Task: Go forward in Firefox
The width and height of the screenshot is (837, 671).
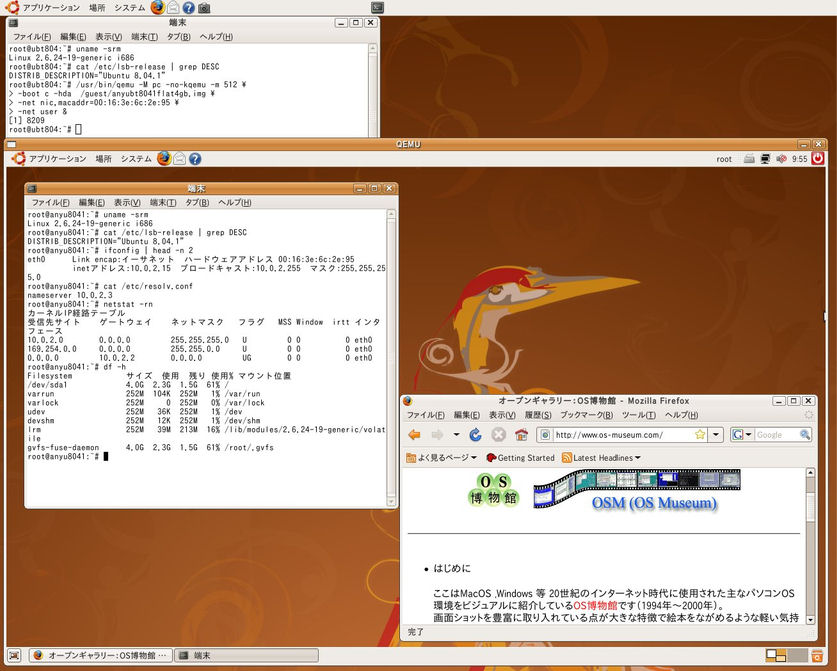Action: click(x=437, y=435)
